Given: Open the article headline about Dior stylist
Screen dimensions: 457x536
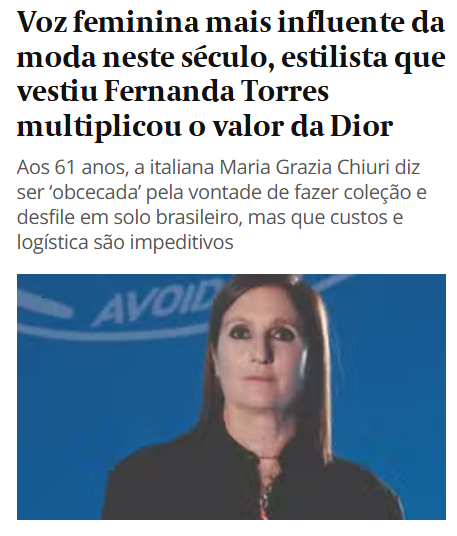Looking at the screenshot, I should [x=231, y=74].
